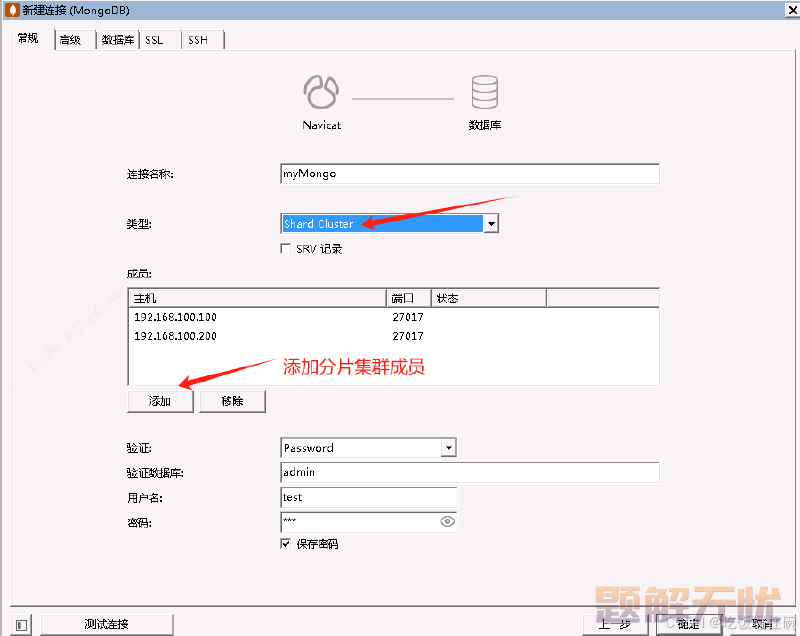Focus the 用户名 field containing test
Image resolution: width=800 pixels, height=636 pixels.
pyautogui.click(x=368, y=497)
